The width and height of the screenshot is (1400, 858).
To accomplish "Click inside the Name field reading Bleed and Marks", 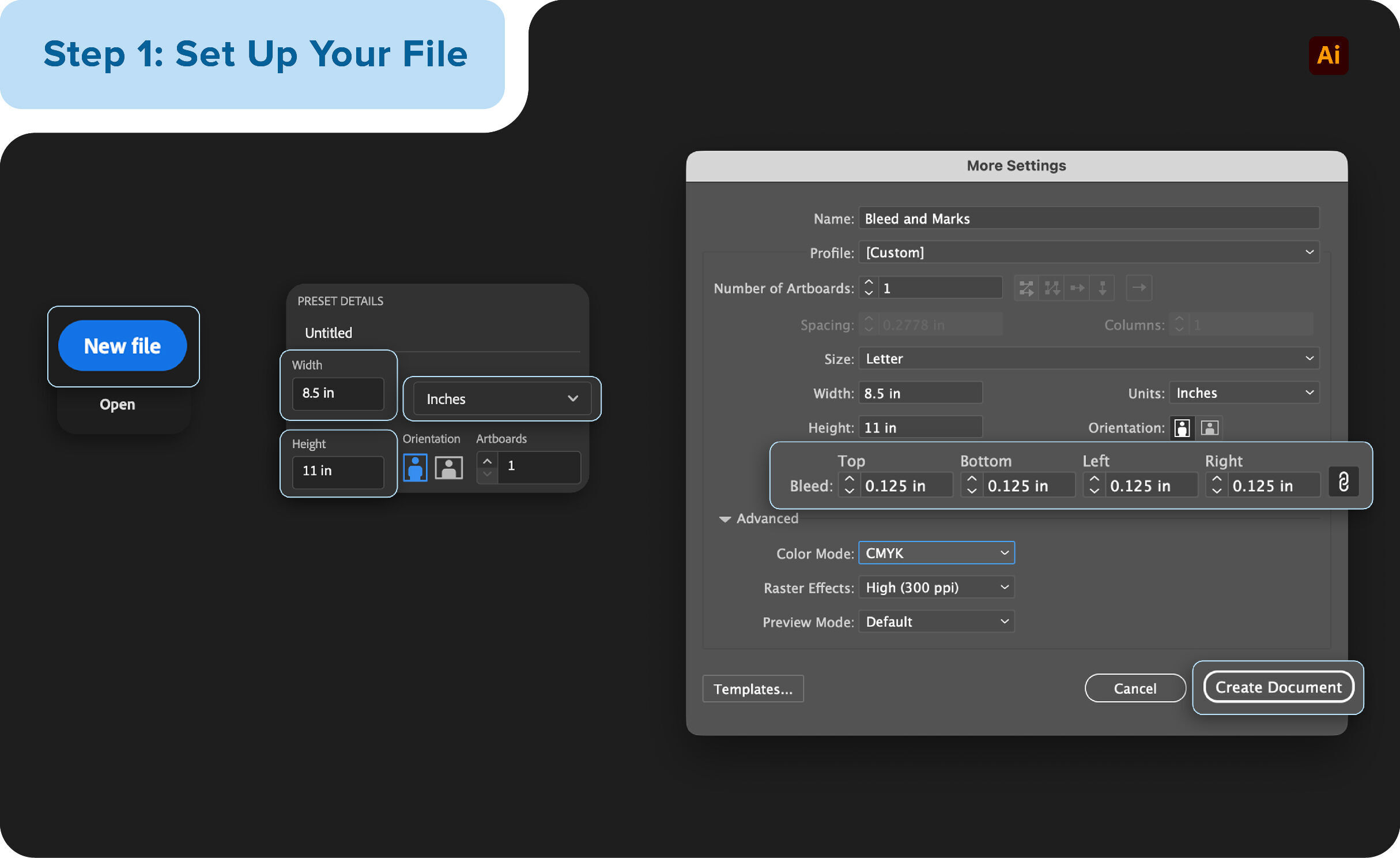I will click(x=1088, y=218).
